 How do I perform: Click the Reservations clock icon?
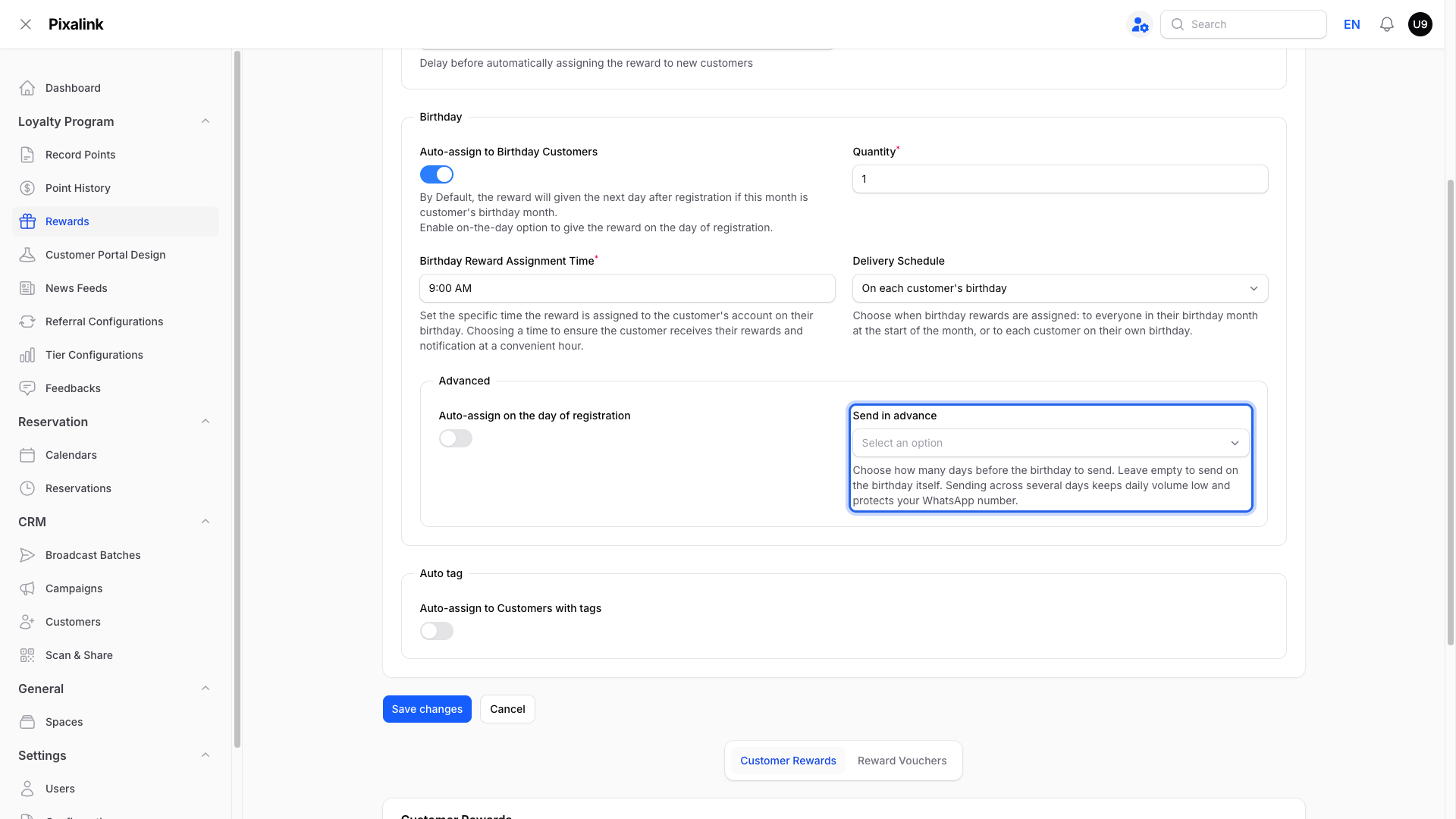[x=27, y=488]
